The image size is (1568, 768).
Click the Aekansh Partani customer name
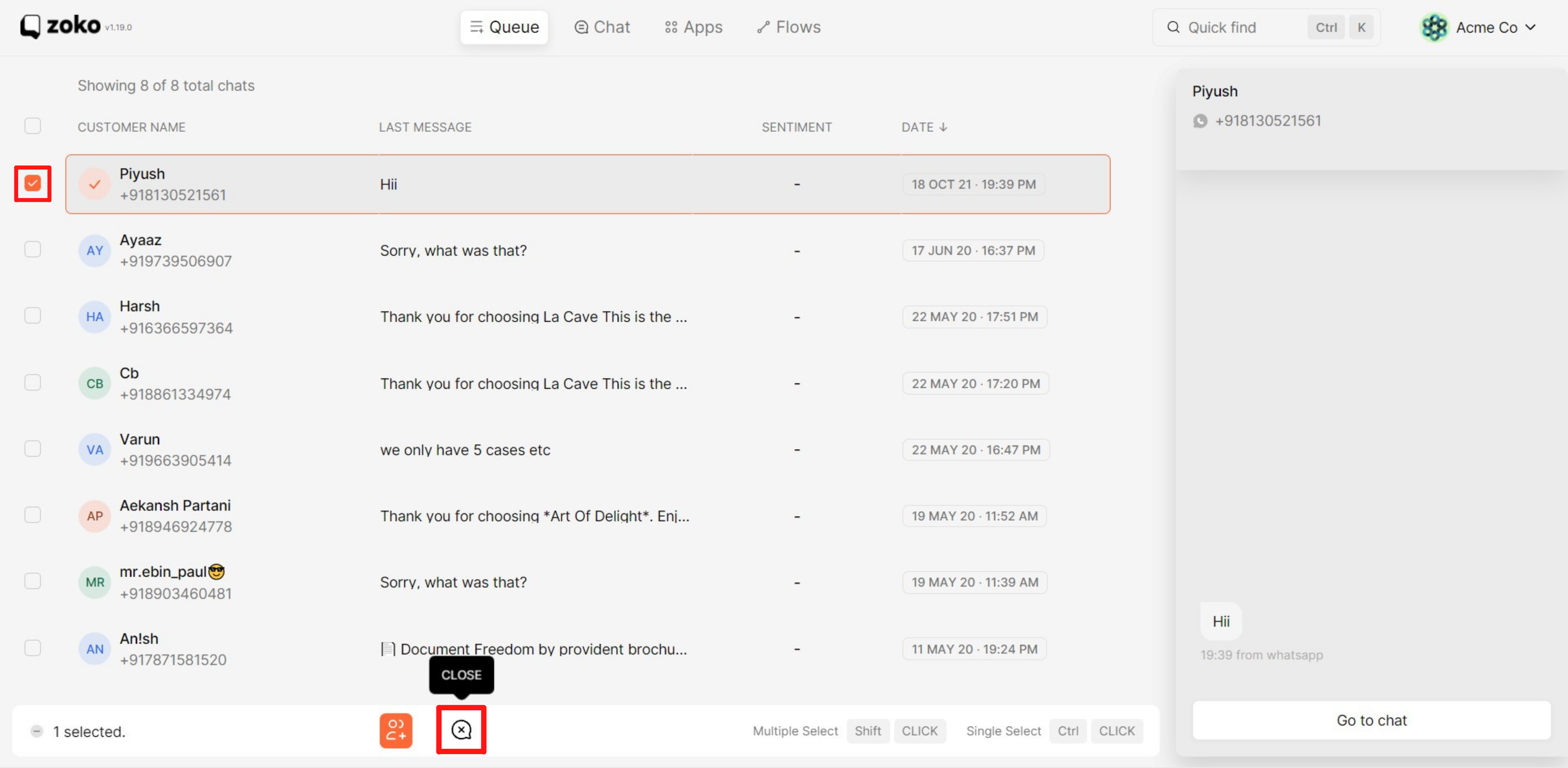175,505
